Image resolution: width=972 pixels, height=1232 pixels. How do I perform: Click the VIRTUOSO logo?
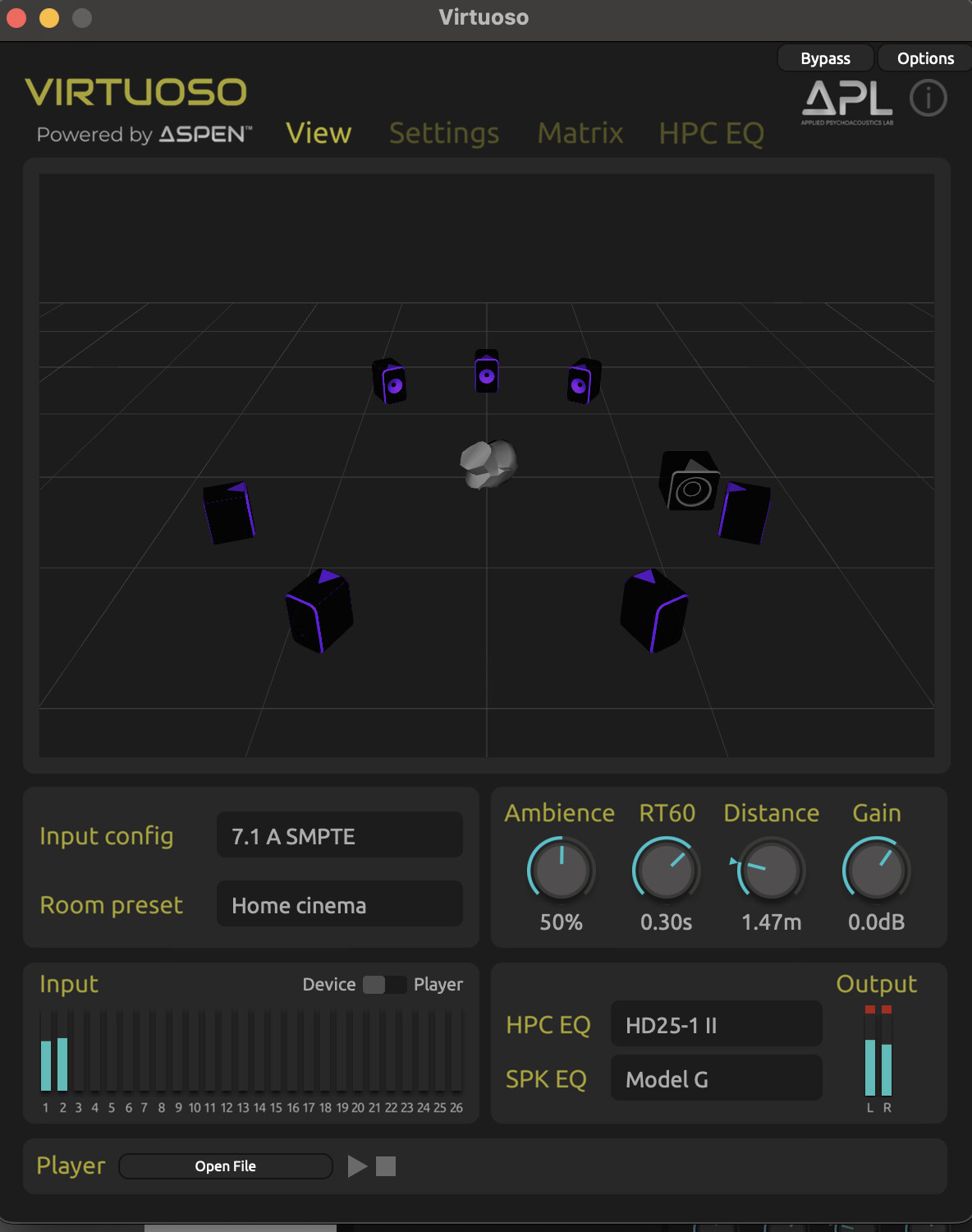coord(135,92)
